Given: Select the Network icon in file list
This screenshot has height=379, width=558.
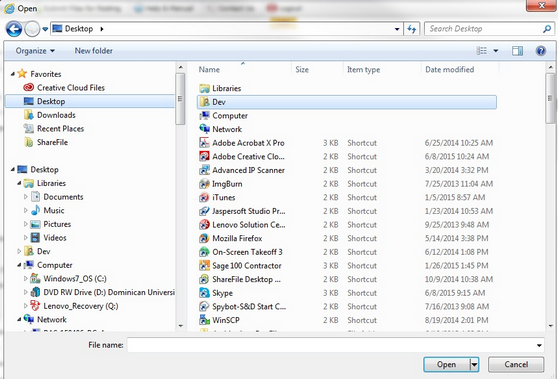Looking at the screenshot, I should (x=204, y=129).
